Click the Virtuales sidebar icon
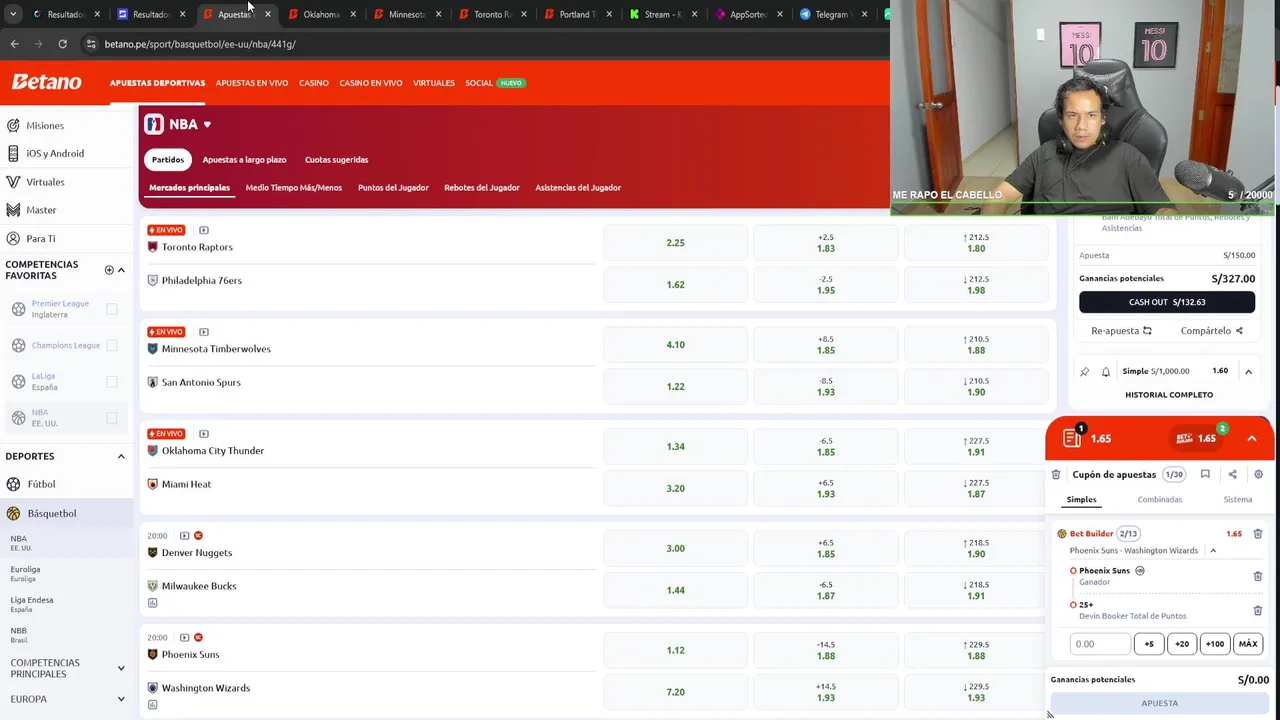Image resolution: width=1280 pixels, height=720 pixels. pyautogui.click(x=13, y=182)
